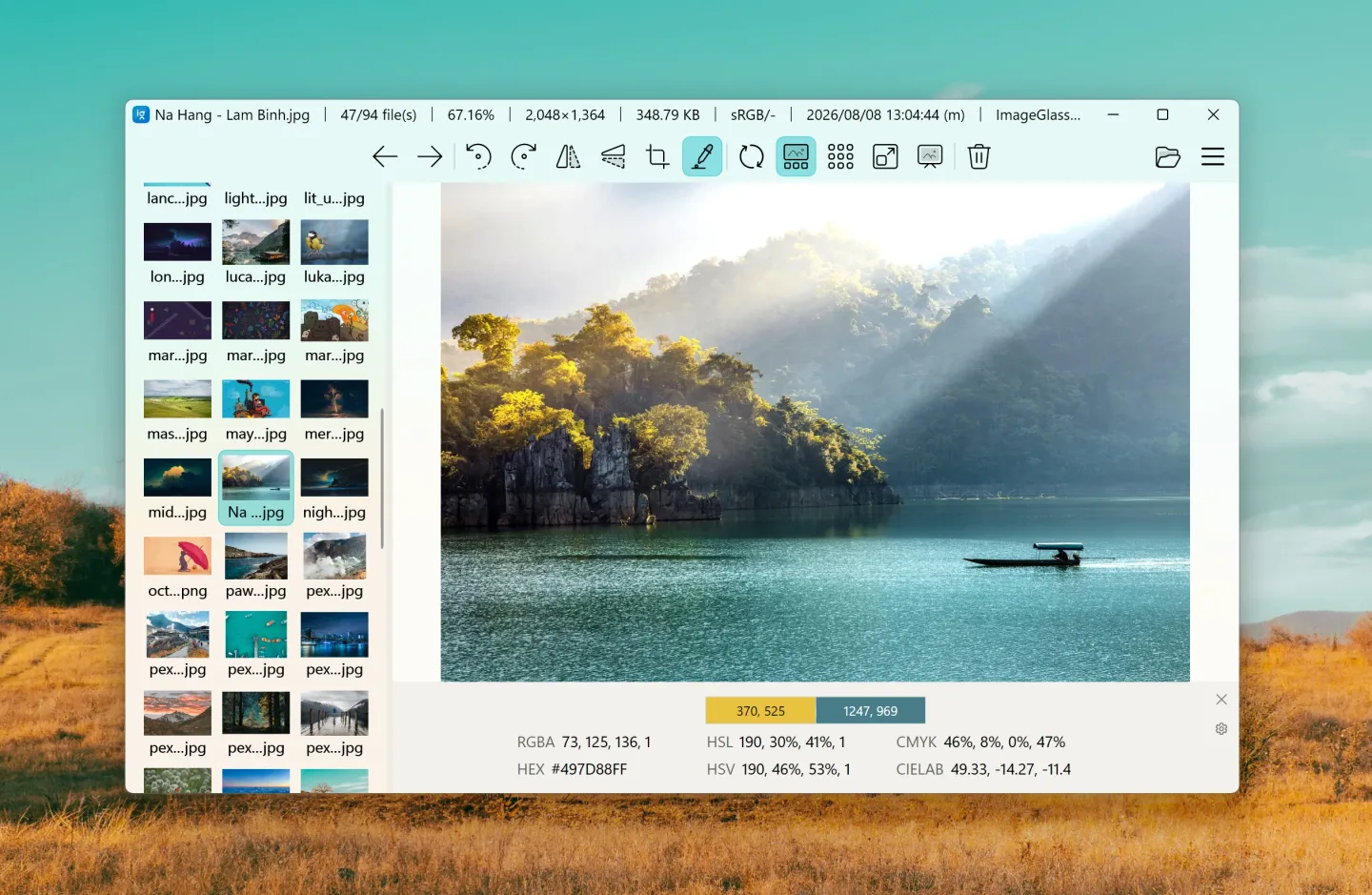Select the mas...jpg thumbnail
Viewport: 1372px width, 895px height.
[x=177, y=411]
